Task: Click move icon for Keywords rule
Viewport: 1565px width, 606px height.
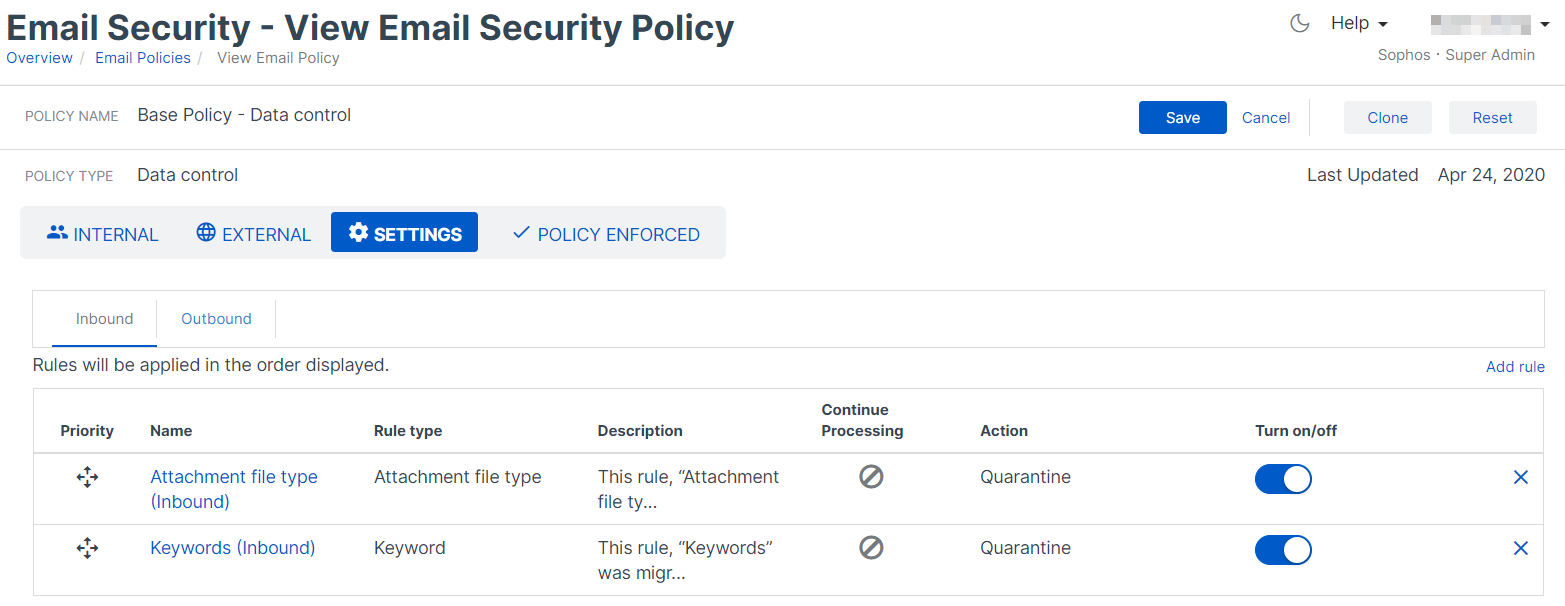Action: tap(87, 548)
